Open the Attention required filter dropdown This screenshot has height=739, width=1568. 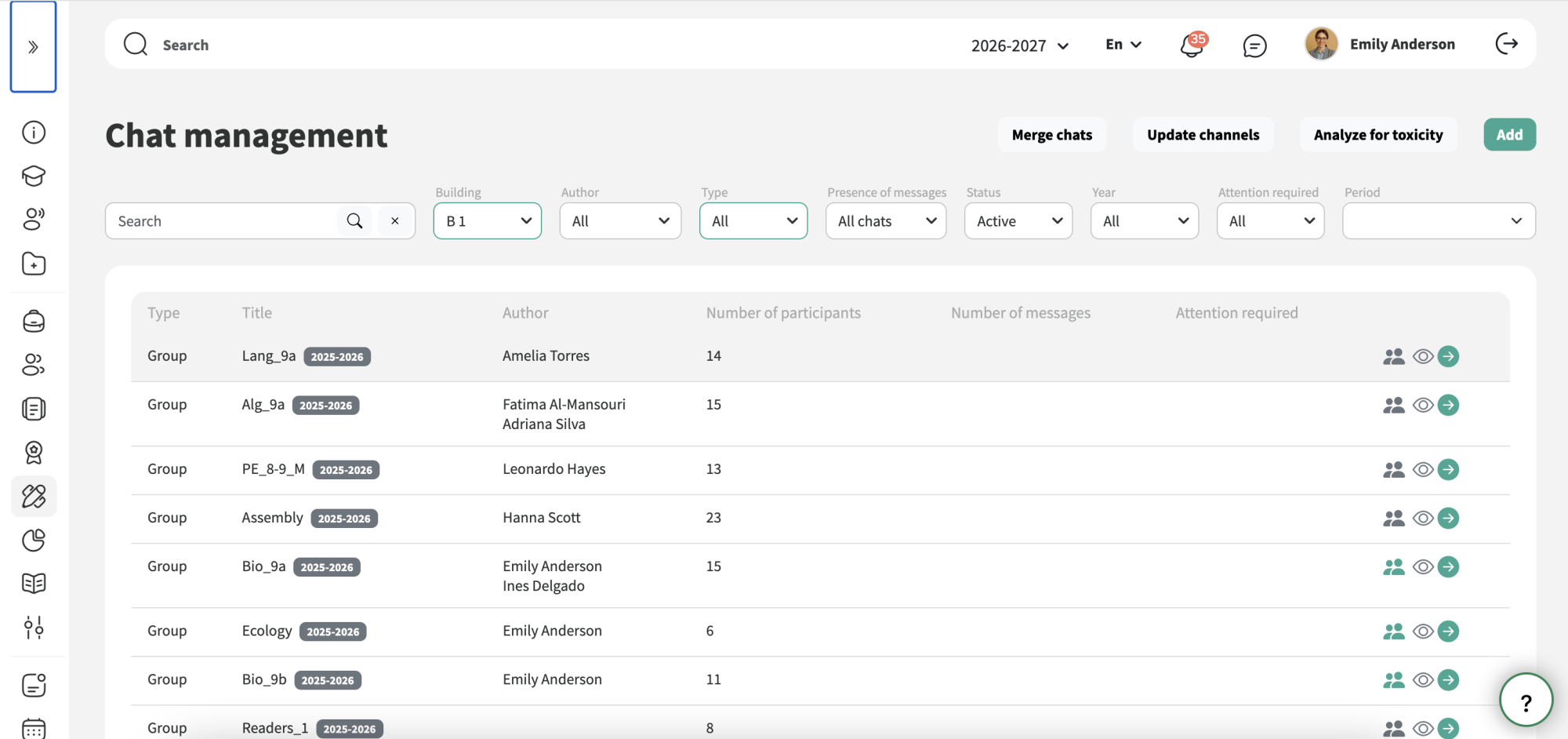coord(1270,221)
